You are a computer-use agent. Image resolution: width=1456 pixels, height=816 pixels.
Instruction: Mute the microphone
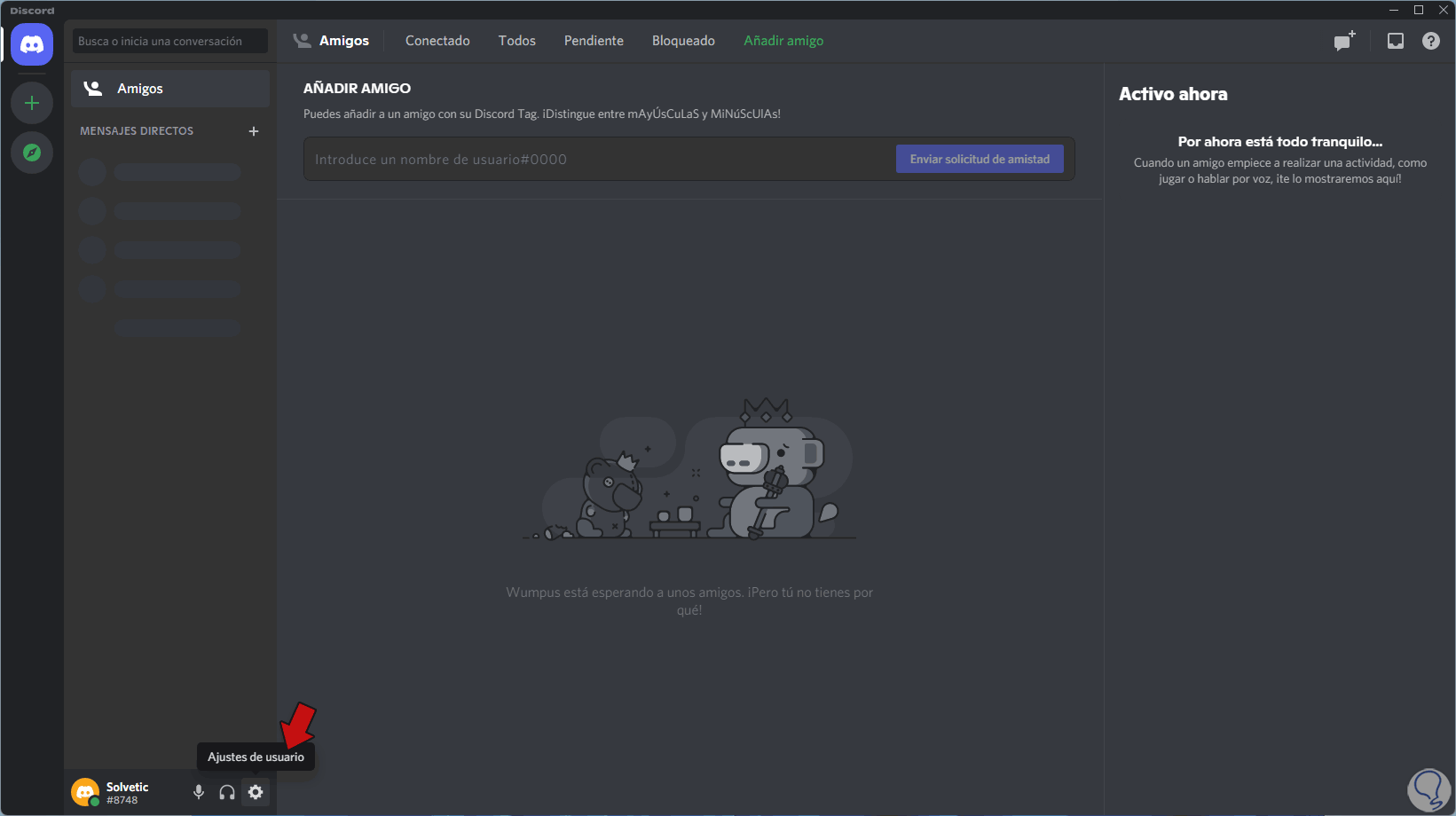coord(199,792)
